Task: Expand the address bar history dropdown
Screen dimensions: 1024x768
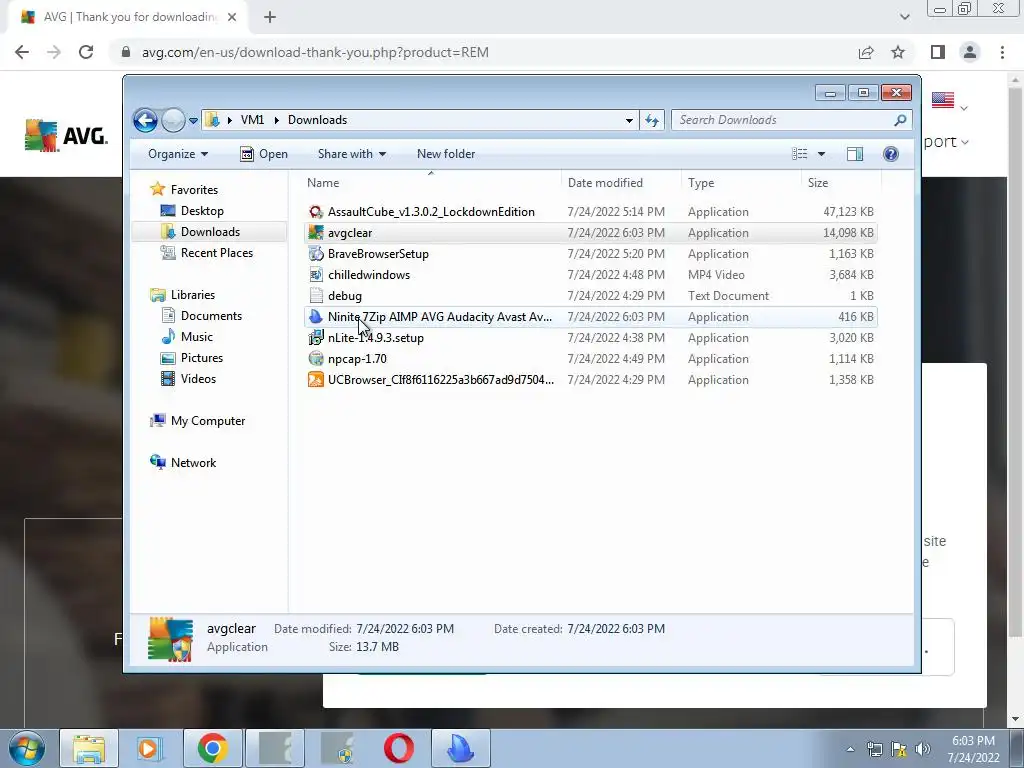Action: (629, 120)
